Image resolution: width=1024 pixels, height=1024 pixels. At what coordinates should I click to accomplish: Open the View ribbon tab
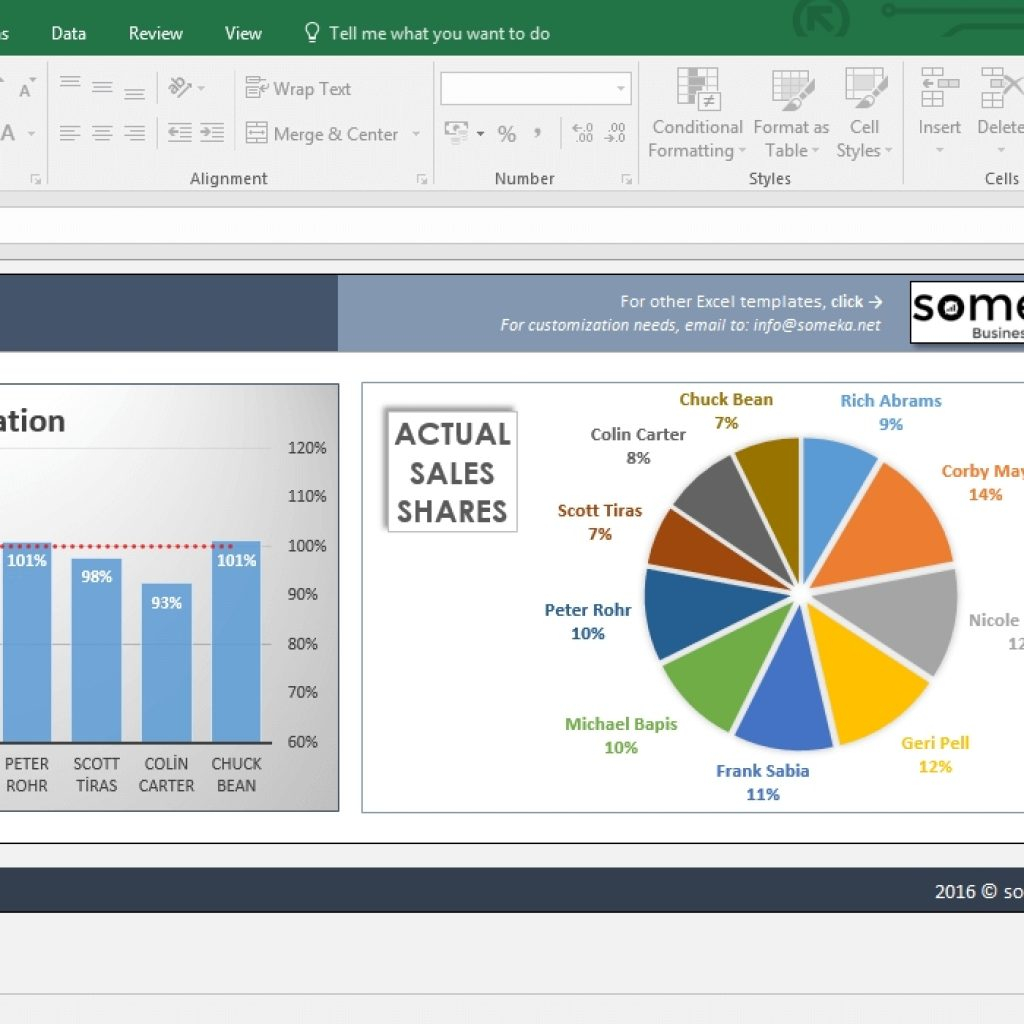pyautogui.click(x=243, y=32)
